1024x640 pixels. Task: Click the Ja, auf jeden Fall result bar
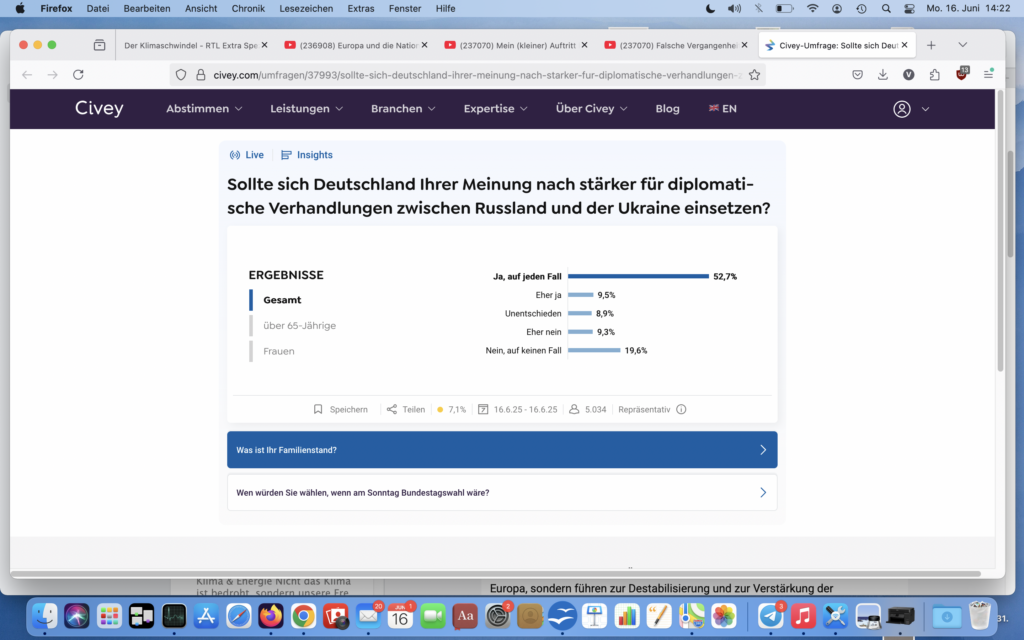[x=638, y=277]
